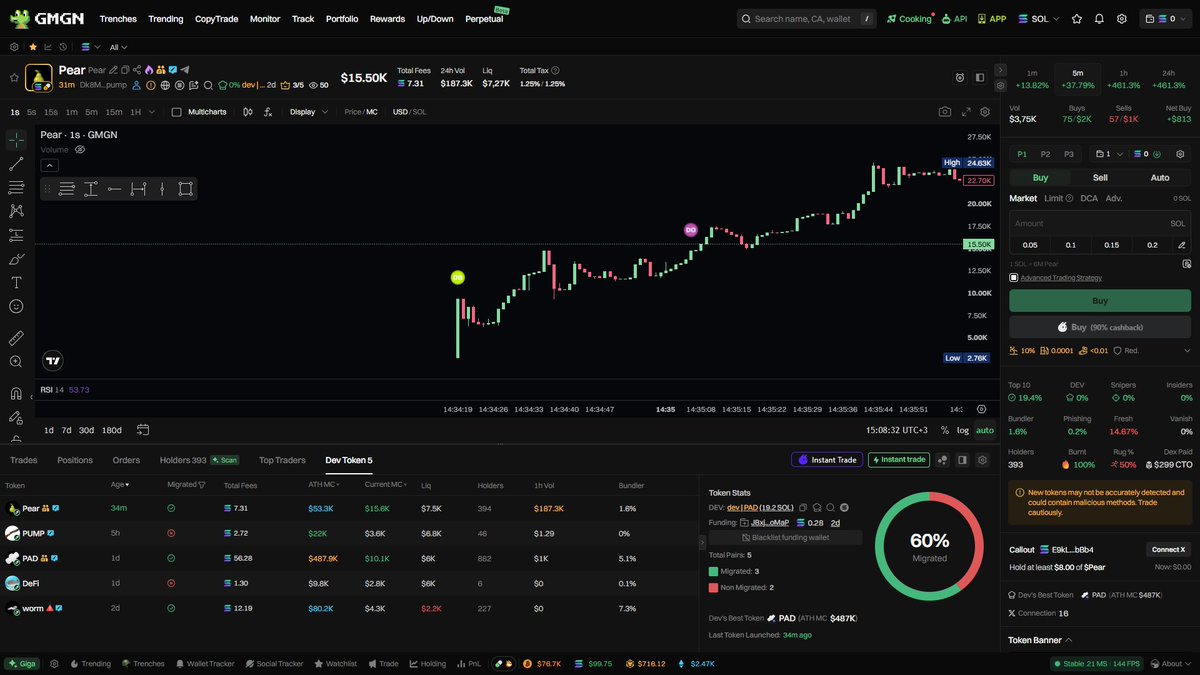Go to the CopyTrade page
This screenshot has height=675, width=1200.
[217, 19]
